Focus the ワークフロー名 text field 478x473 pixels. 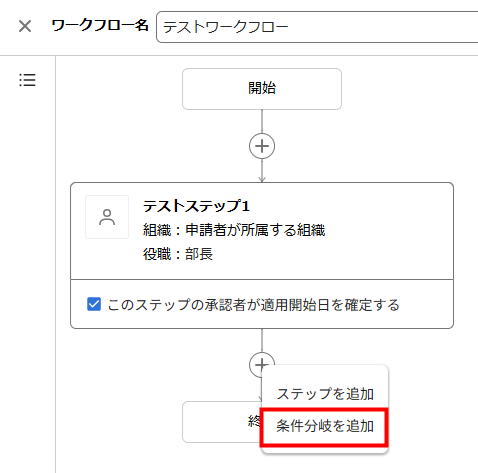[317, 27]
